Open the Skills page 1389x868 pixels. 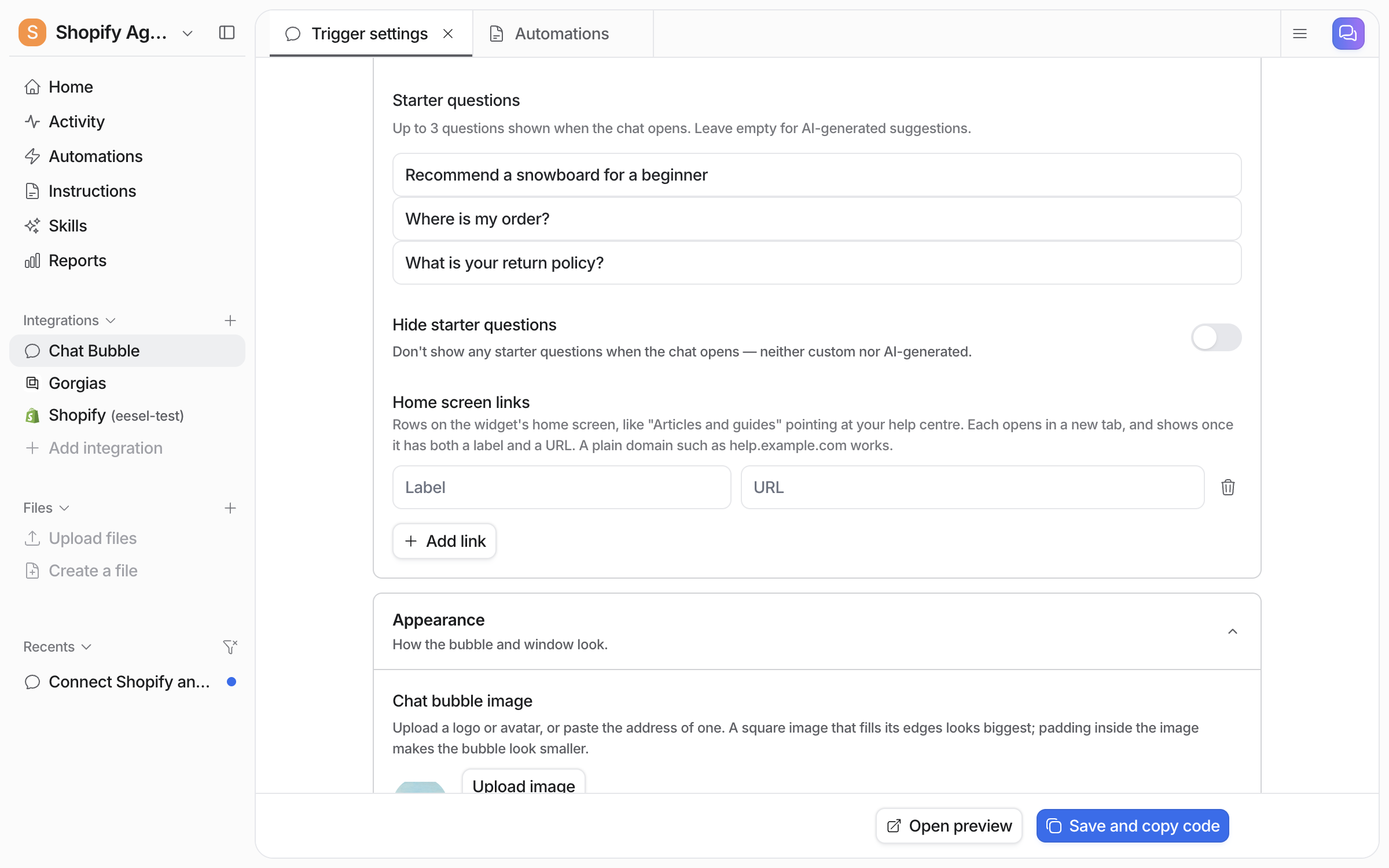[x=127, y=226]
